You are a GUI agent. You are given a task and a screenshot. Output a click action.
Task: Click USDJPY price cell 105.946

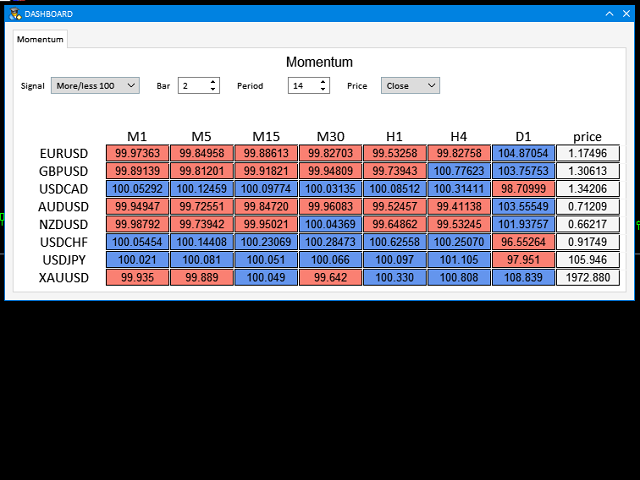coord(588,260)
